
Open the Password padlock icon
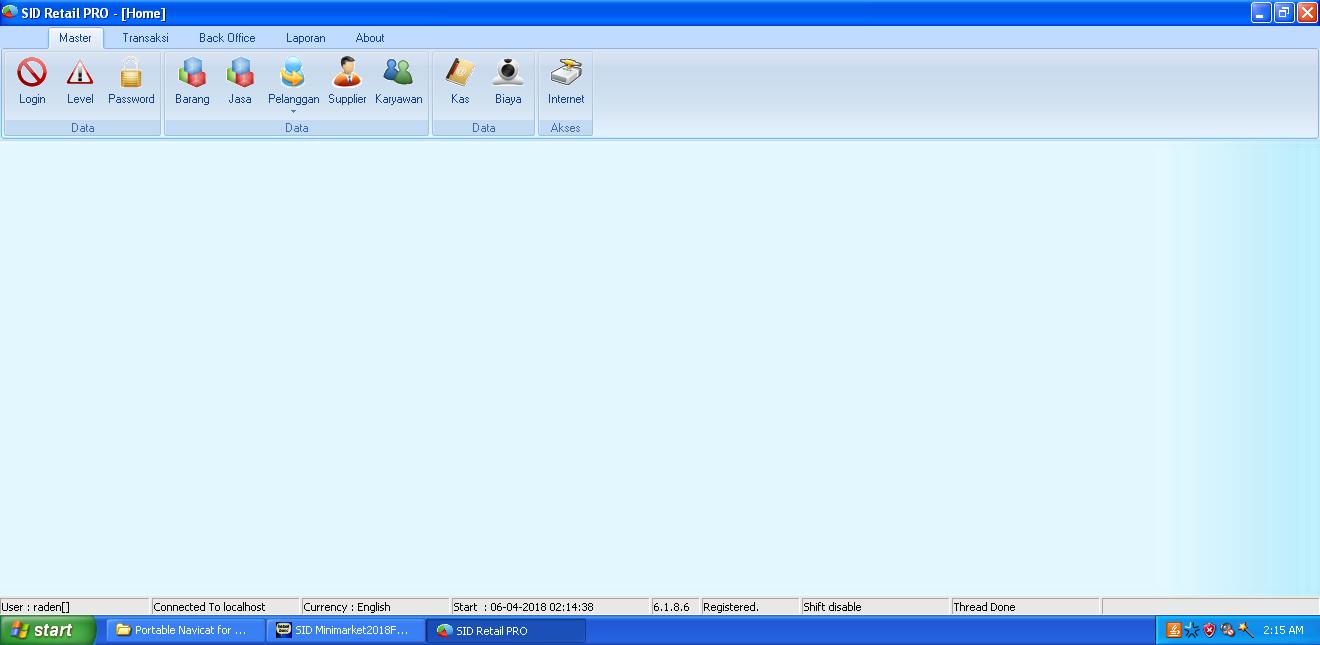(x=131, y=81)
